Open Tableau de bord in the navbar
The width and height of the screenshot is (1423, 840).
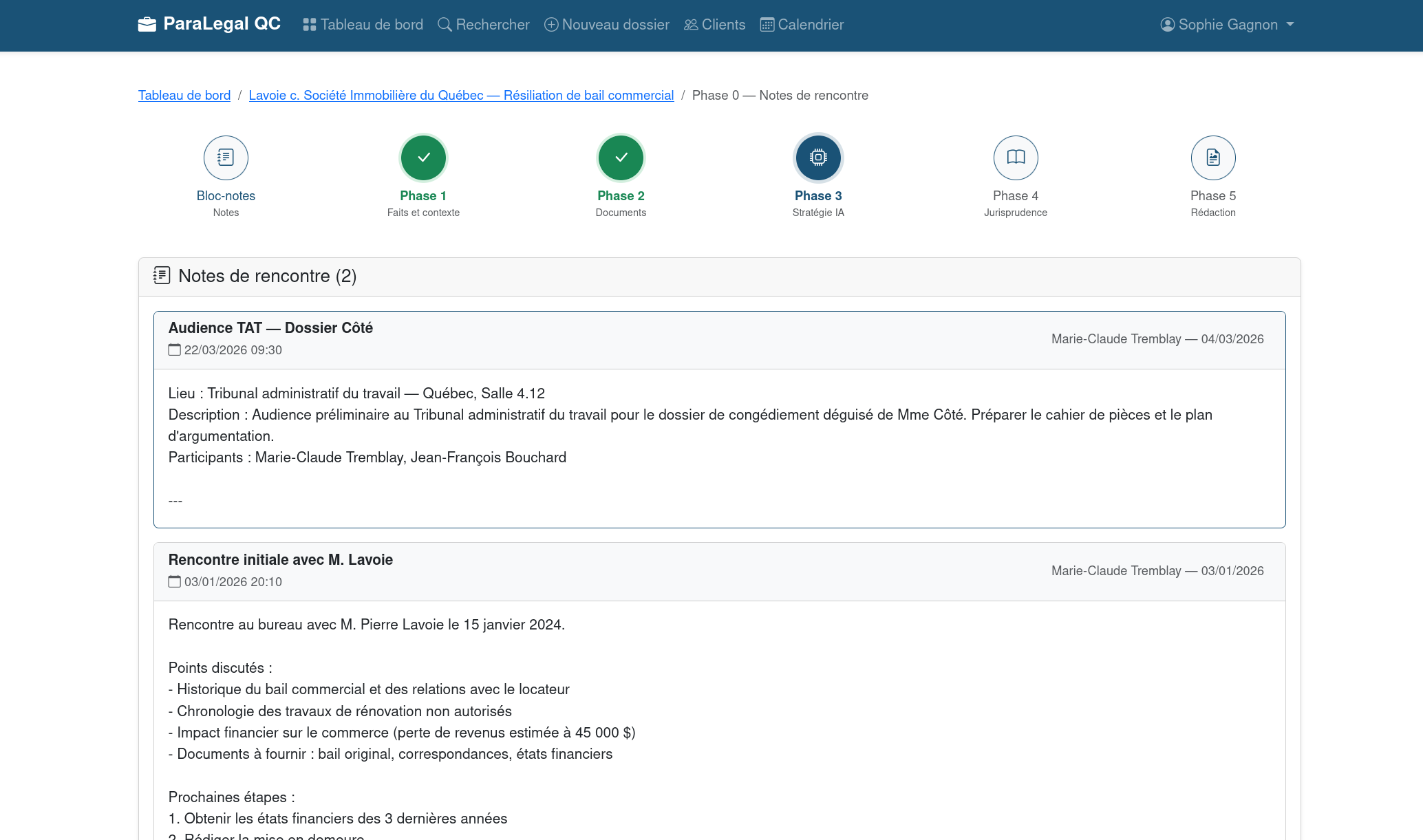363,25
